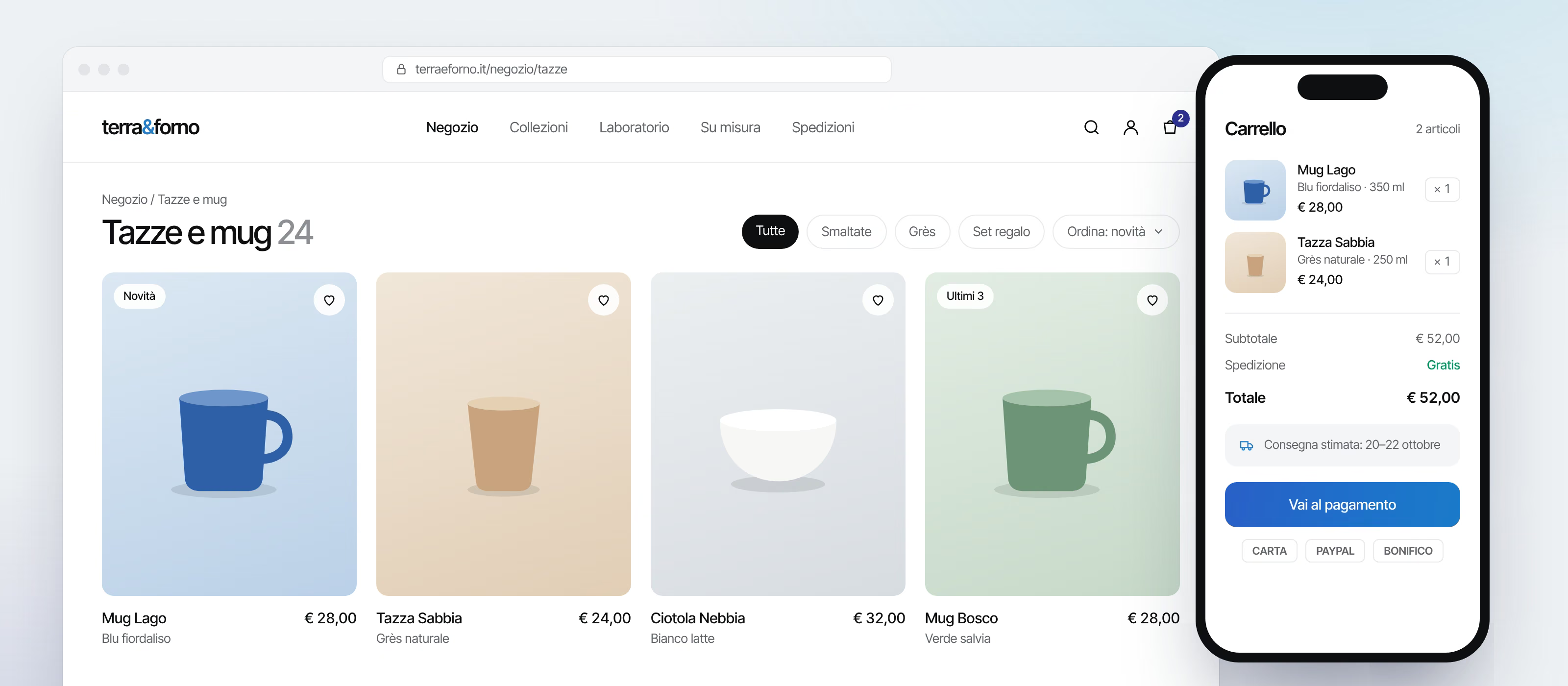Open the Laboratorio menu item
1568x686 pixels.
click(634, 127)
